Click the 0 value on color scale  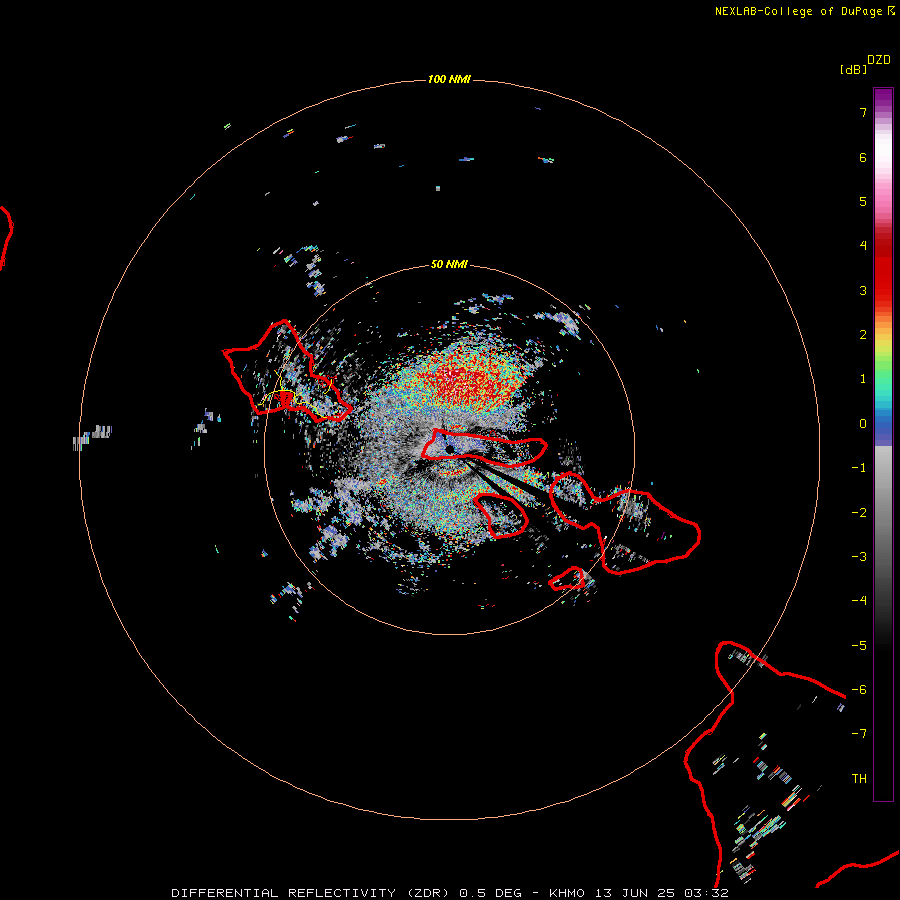coord(863,424)
